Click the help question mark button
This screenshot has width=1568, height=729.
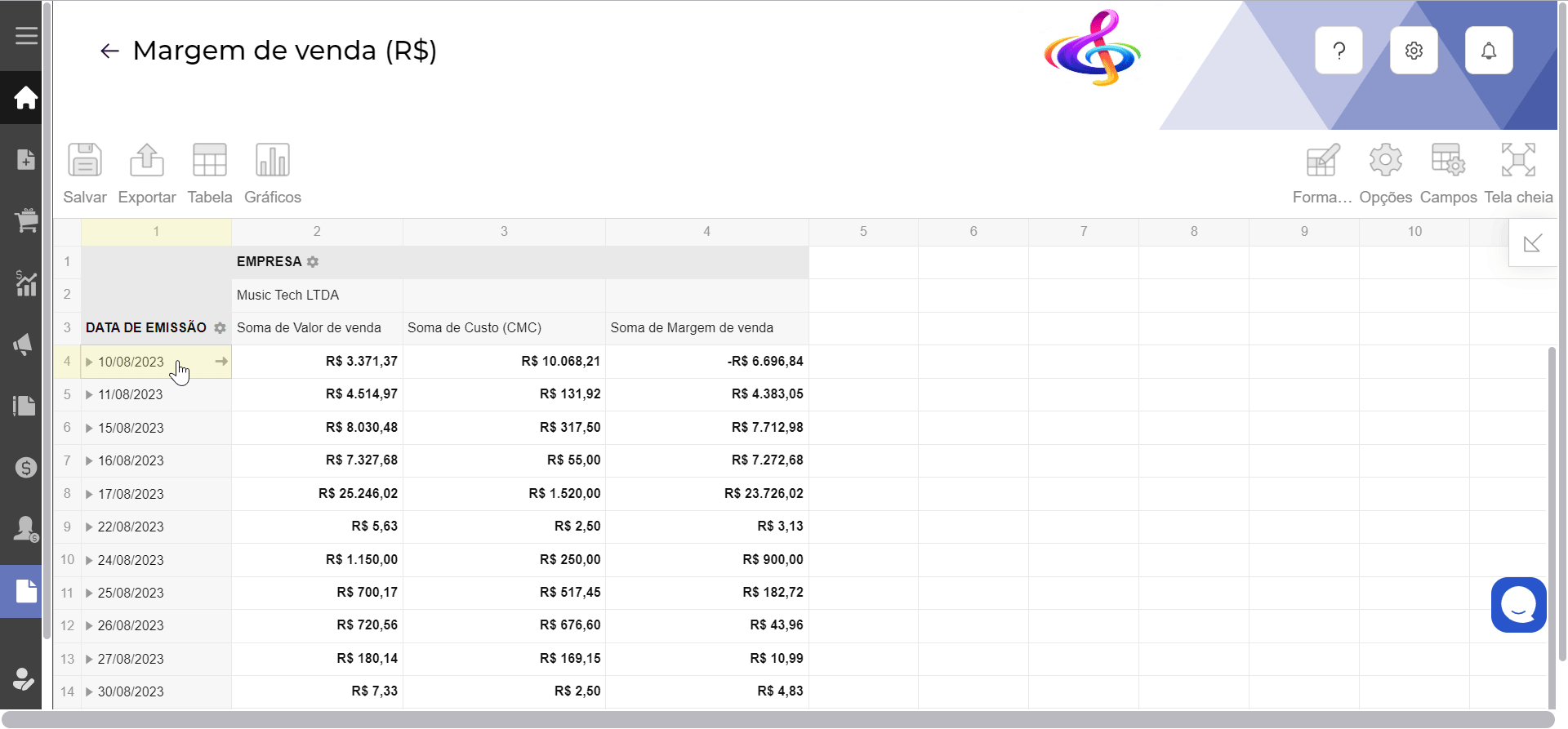[1339, 51]
